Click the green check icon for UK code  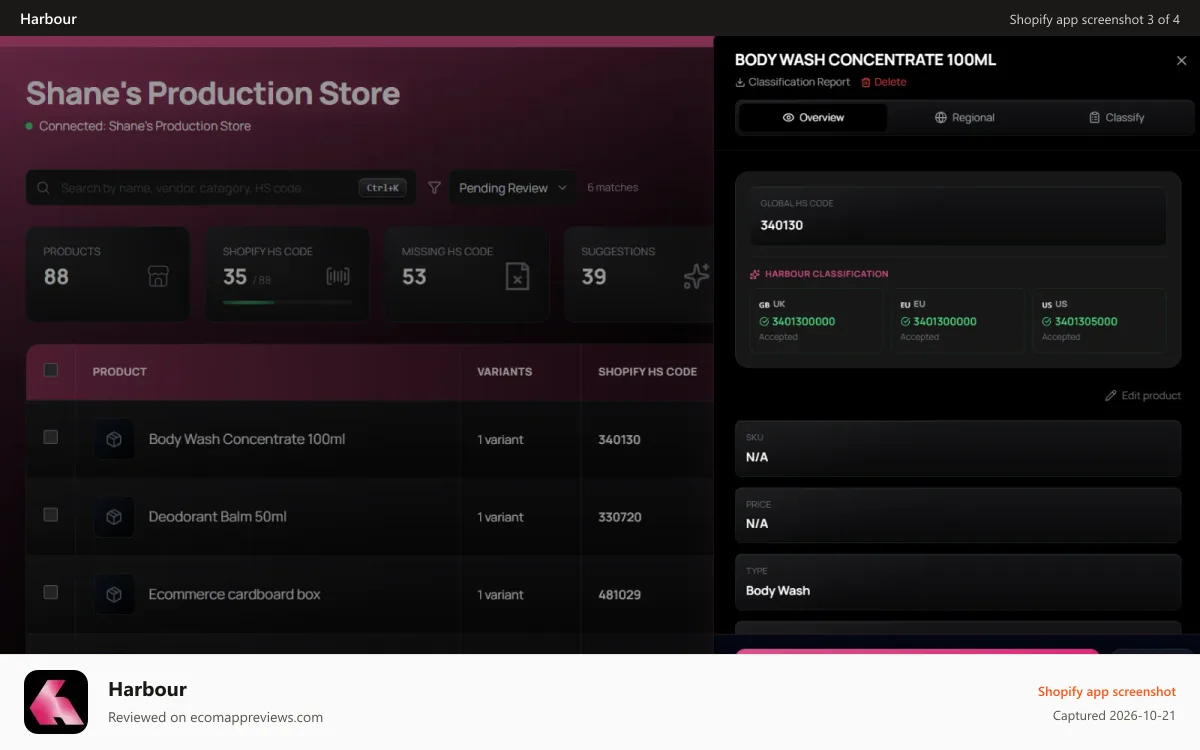coord(764,322)
